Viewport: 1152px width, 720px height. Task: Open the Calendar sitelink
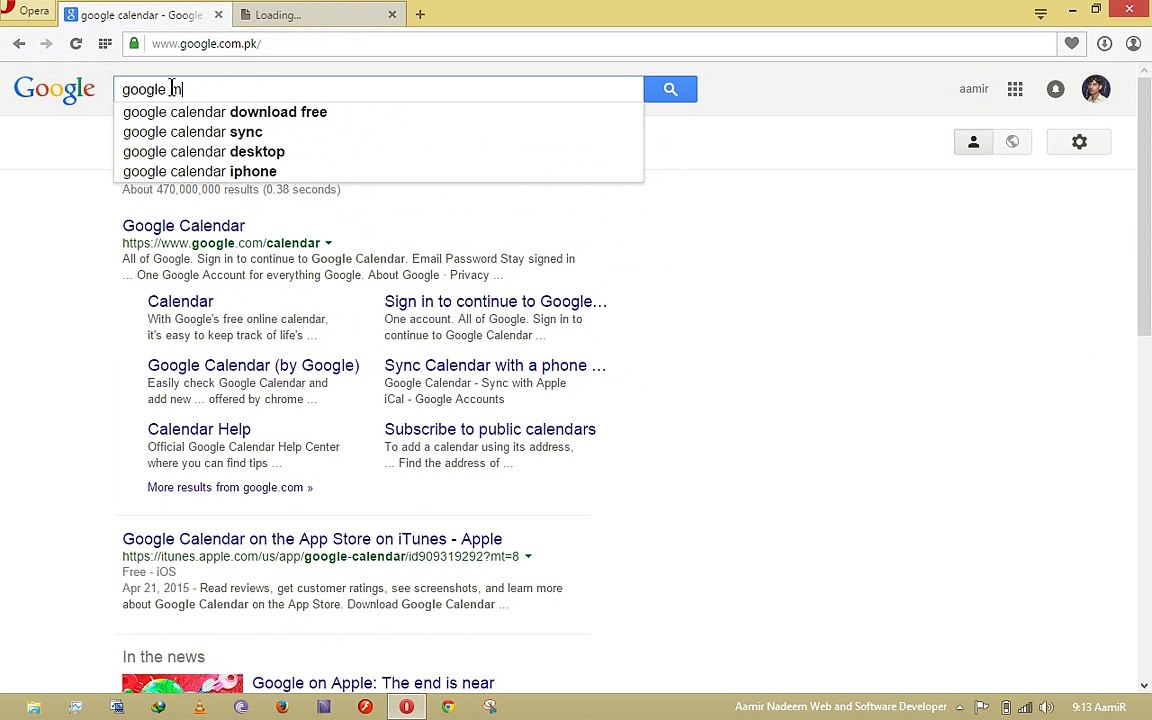(180, 301)
